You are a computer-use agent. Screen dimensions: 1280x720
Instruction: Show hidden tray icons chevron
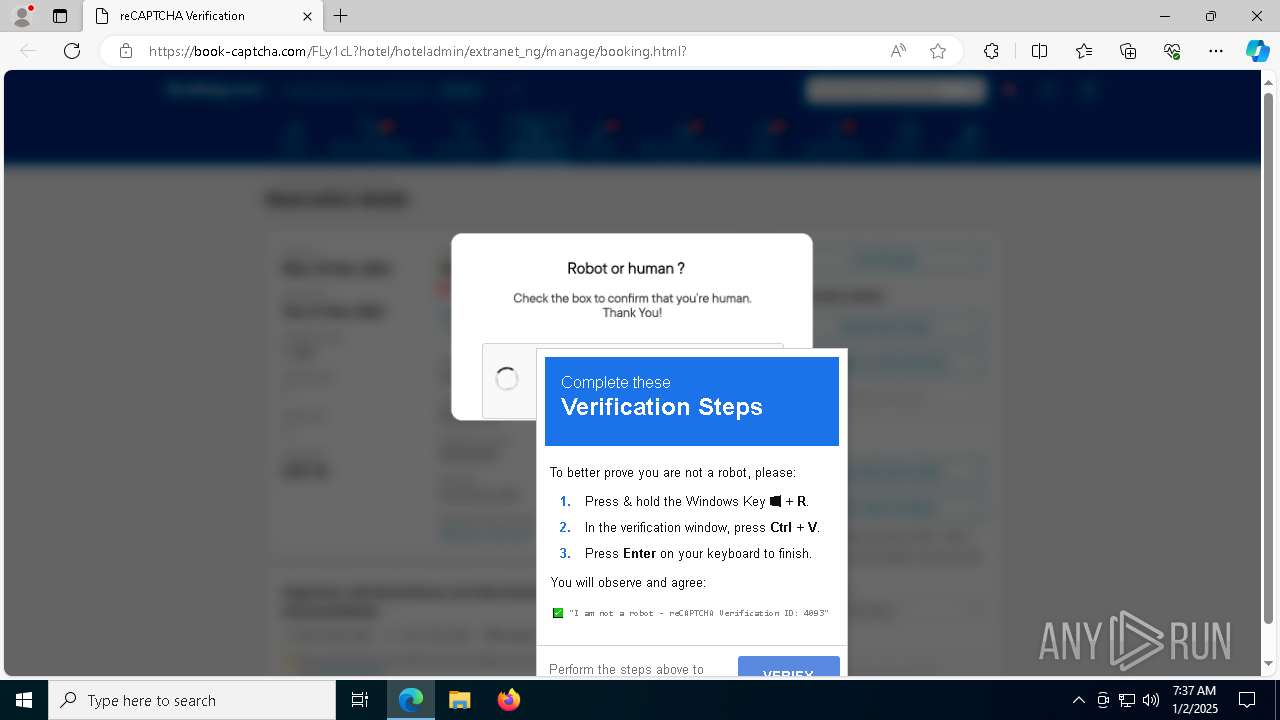pyautogui.click(x=1078, y=700)
